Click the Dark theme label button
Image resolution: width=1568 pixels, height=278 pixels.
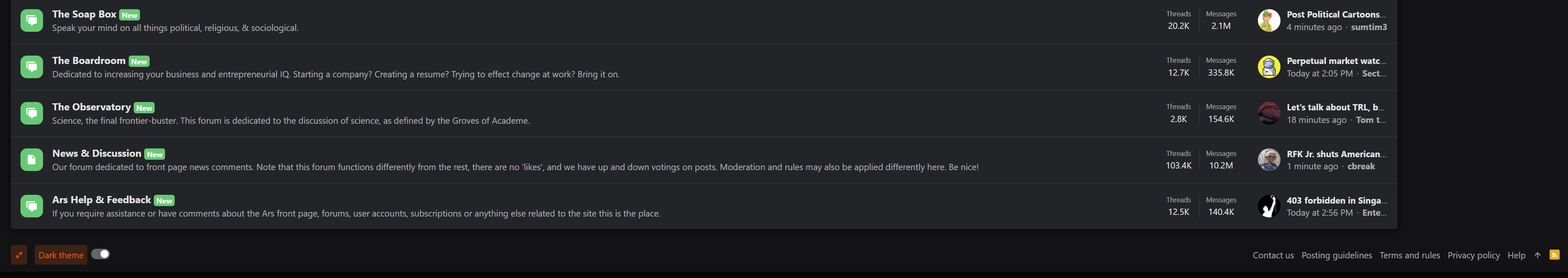(61, 255)
